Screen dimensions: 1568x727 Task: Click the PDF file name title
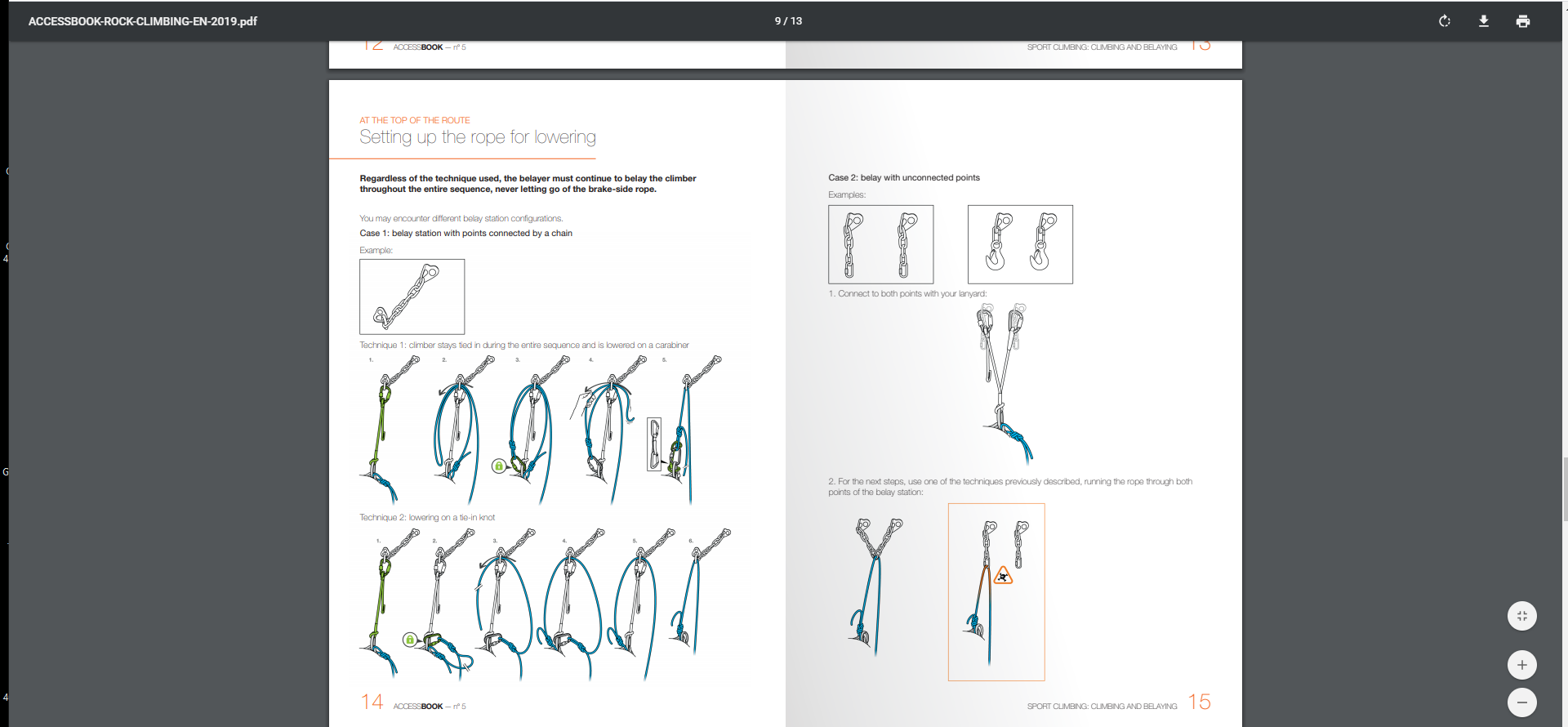coord(143,21)
